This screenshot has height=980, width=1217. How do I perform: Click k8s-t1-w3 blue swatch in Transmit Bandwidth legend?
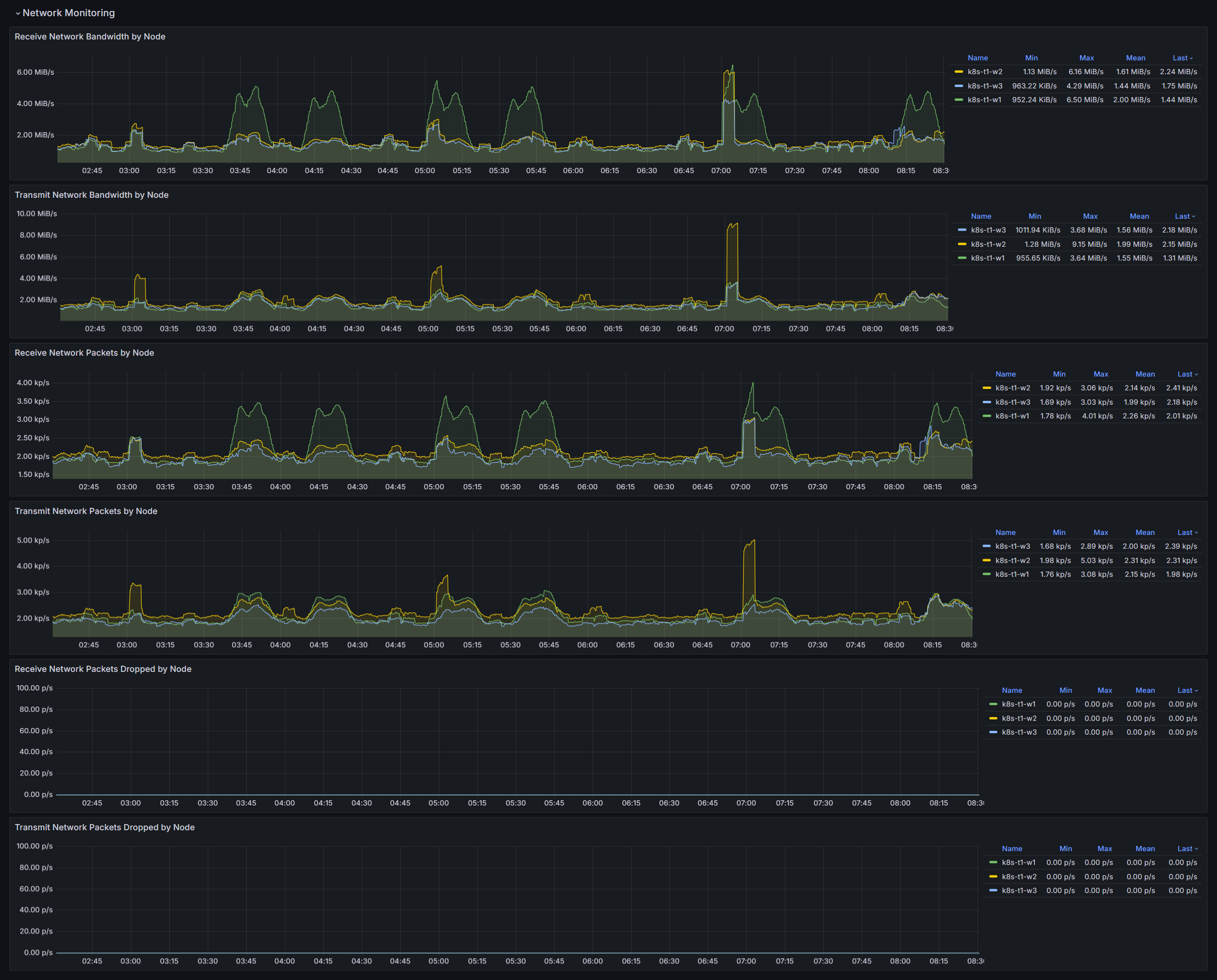tap(962, 230)
